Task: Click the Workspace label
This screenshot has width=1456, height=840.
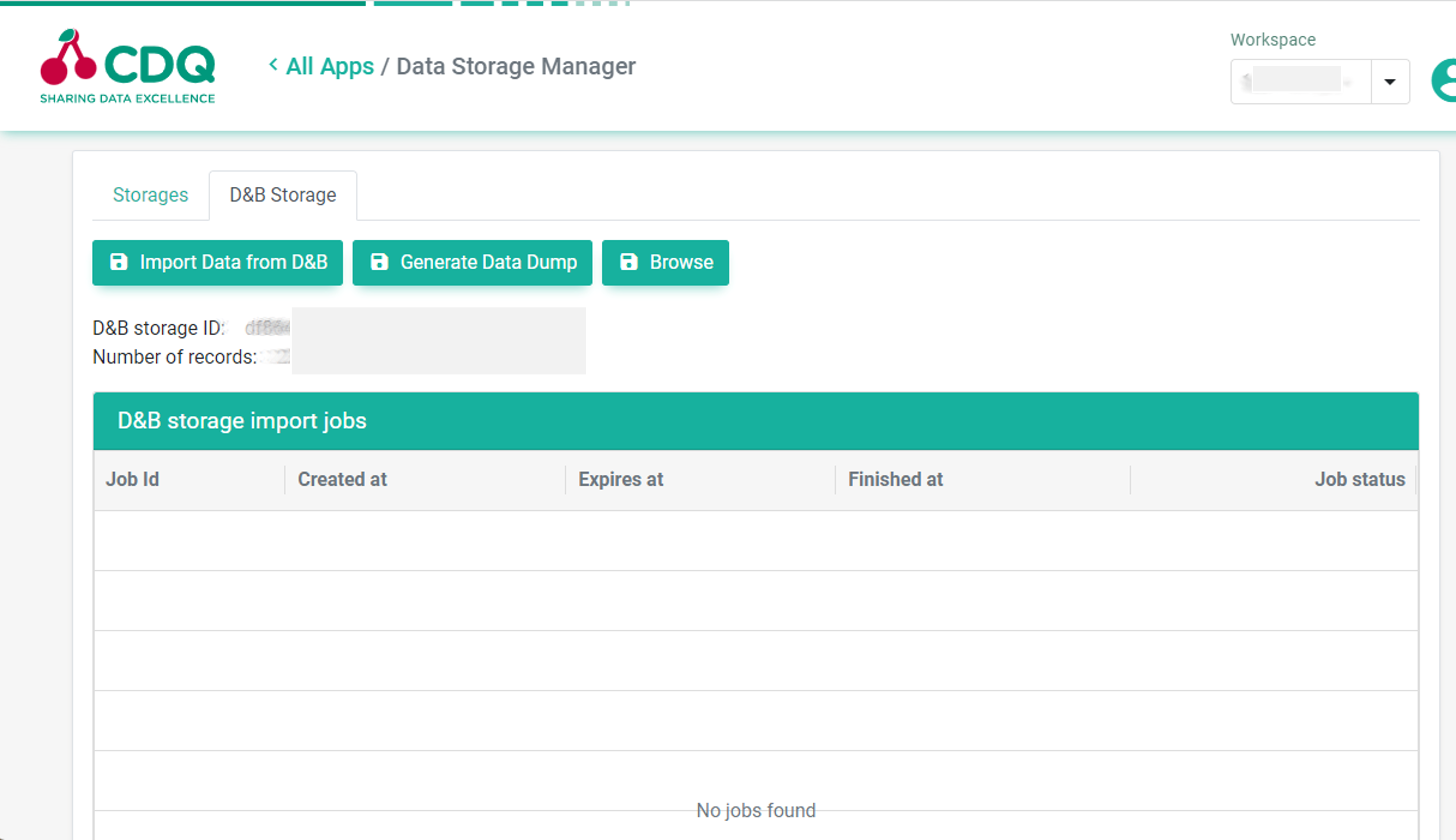Action: [1273, 40]
